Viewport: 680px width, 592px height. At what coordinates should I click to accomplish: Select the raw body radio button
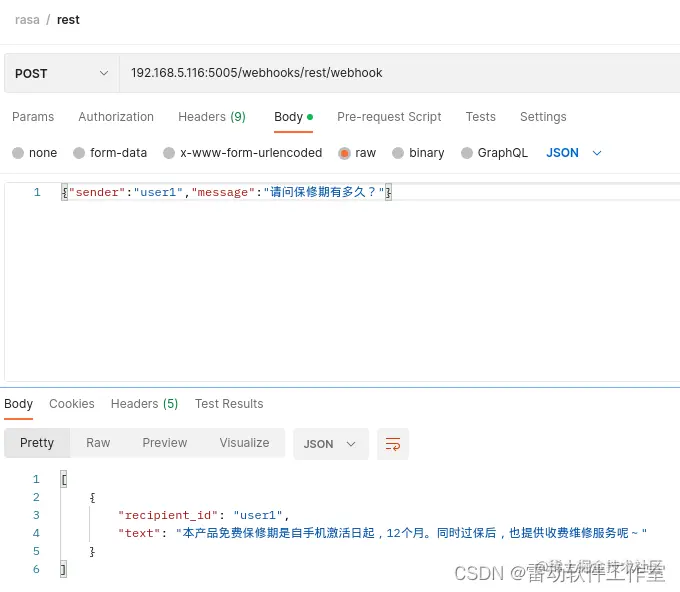click(344, 153)
